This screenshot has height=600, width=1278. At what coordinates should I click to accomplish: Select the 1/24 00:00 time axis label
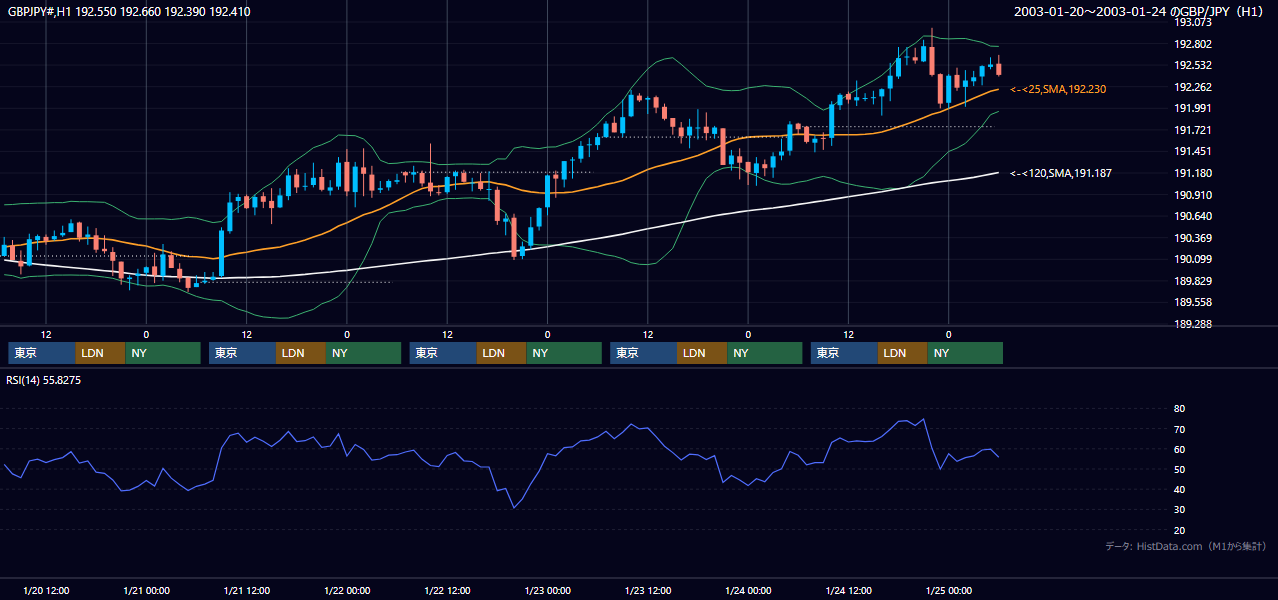coord(748,591)
